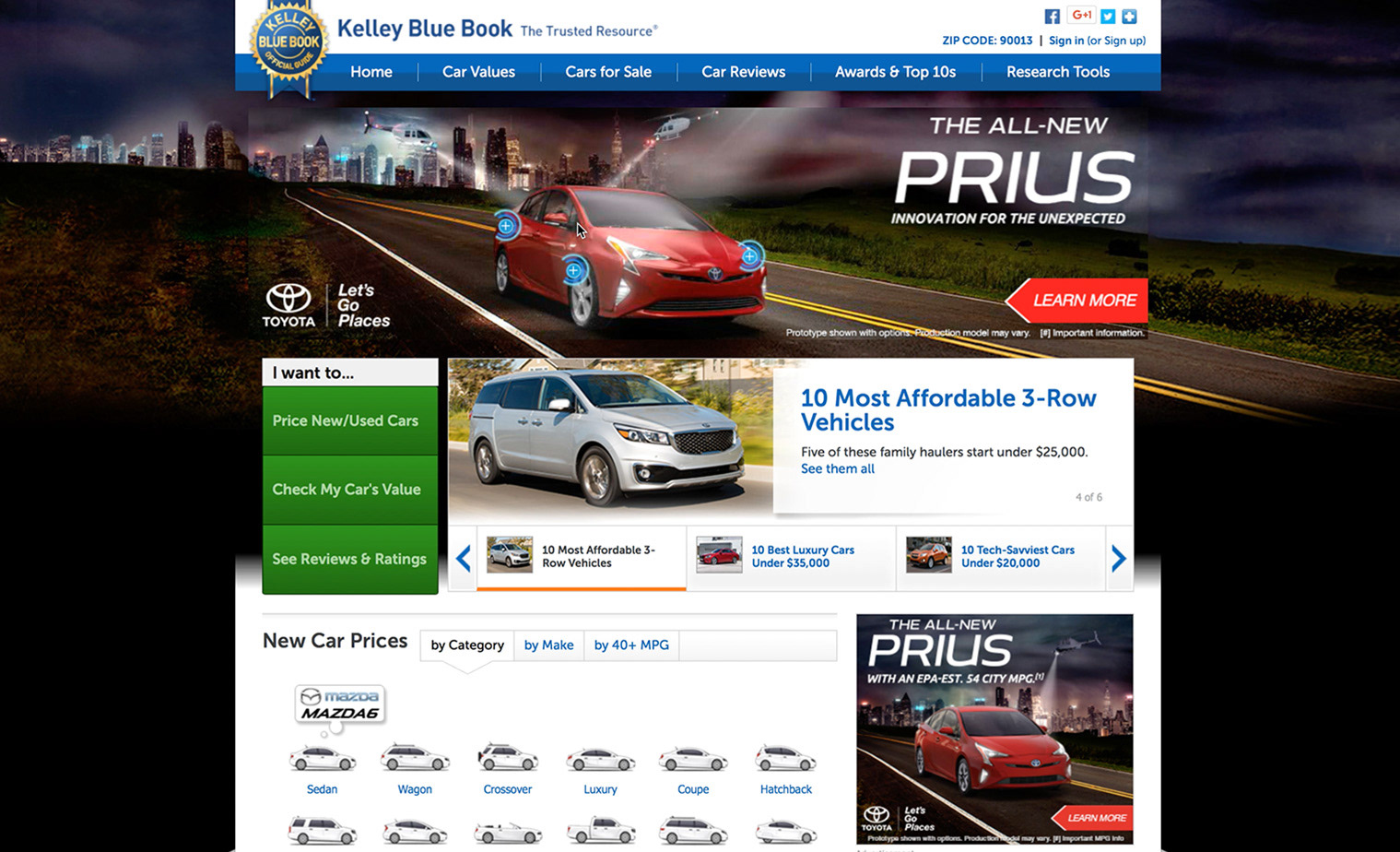Click the 'I want to...' heading
The width and height of the screenshot is (1400, 852).
click(x=313, y=373)
